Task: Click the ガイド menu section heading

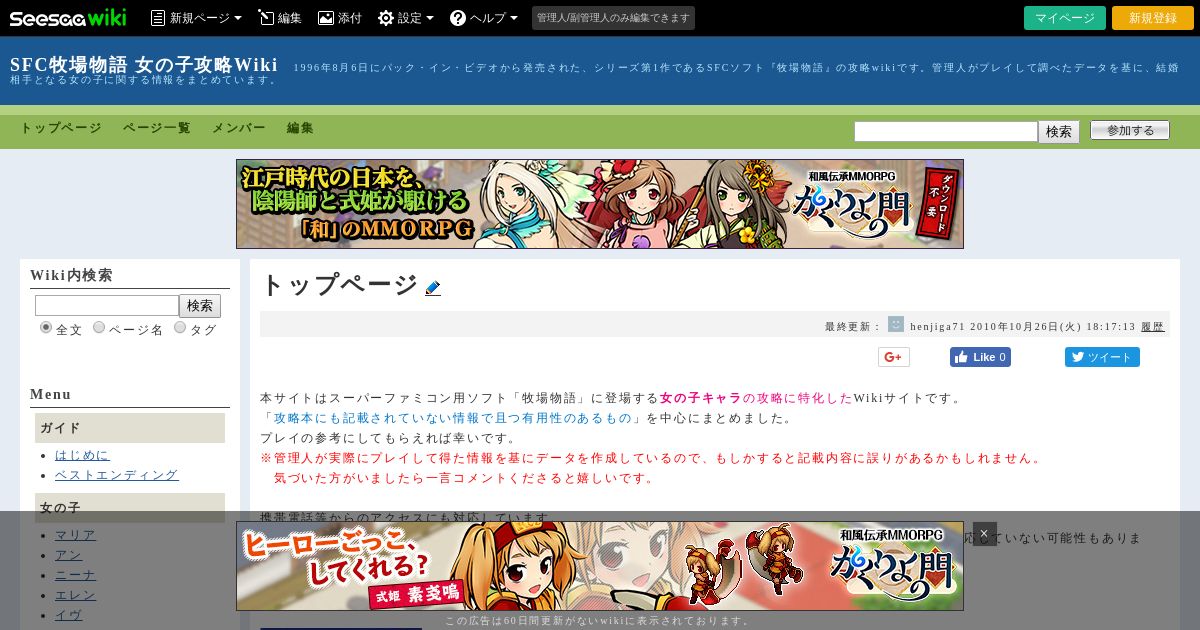Action: (130, 428)
